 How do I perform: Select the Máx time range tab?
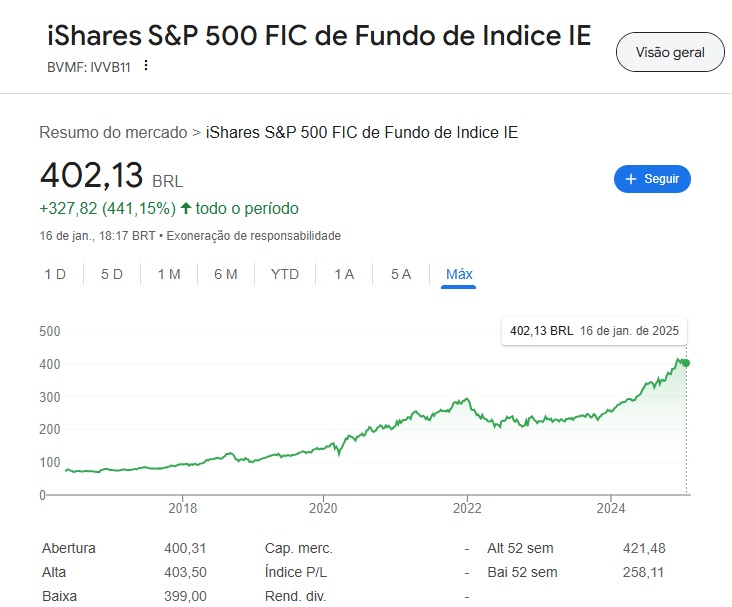coord(459,274)
